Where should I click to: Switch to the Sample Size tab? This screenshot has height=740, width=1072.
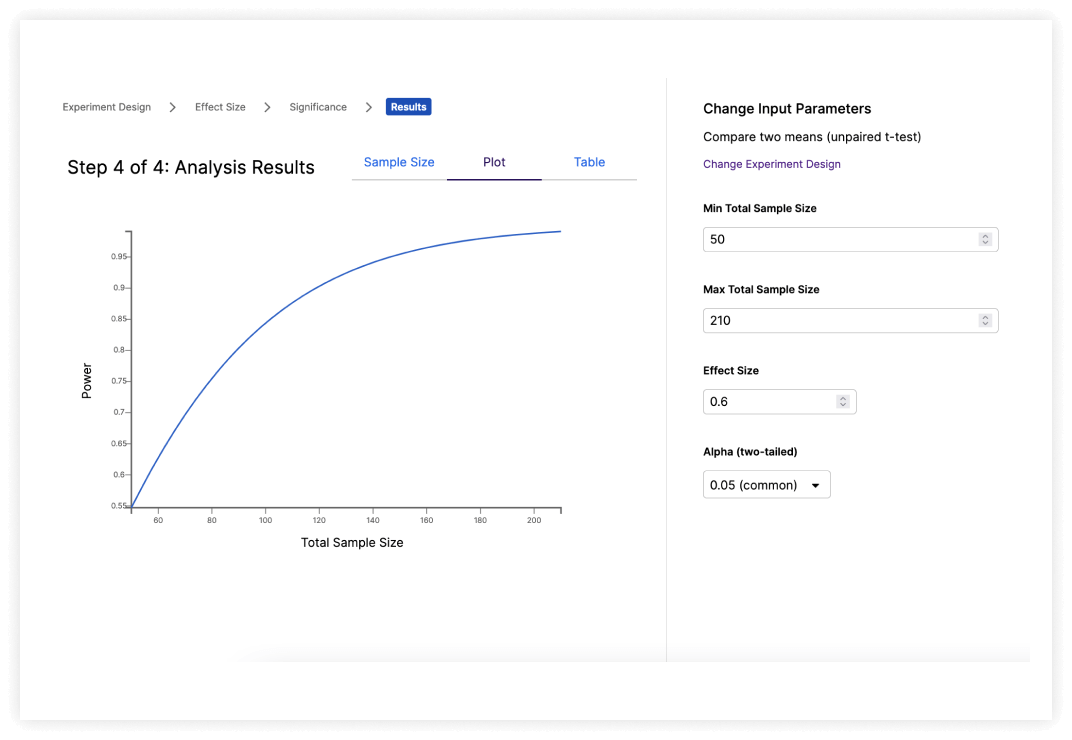tap(399, 162)
